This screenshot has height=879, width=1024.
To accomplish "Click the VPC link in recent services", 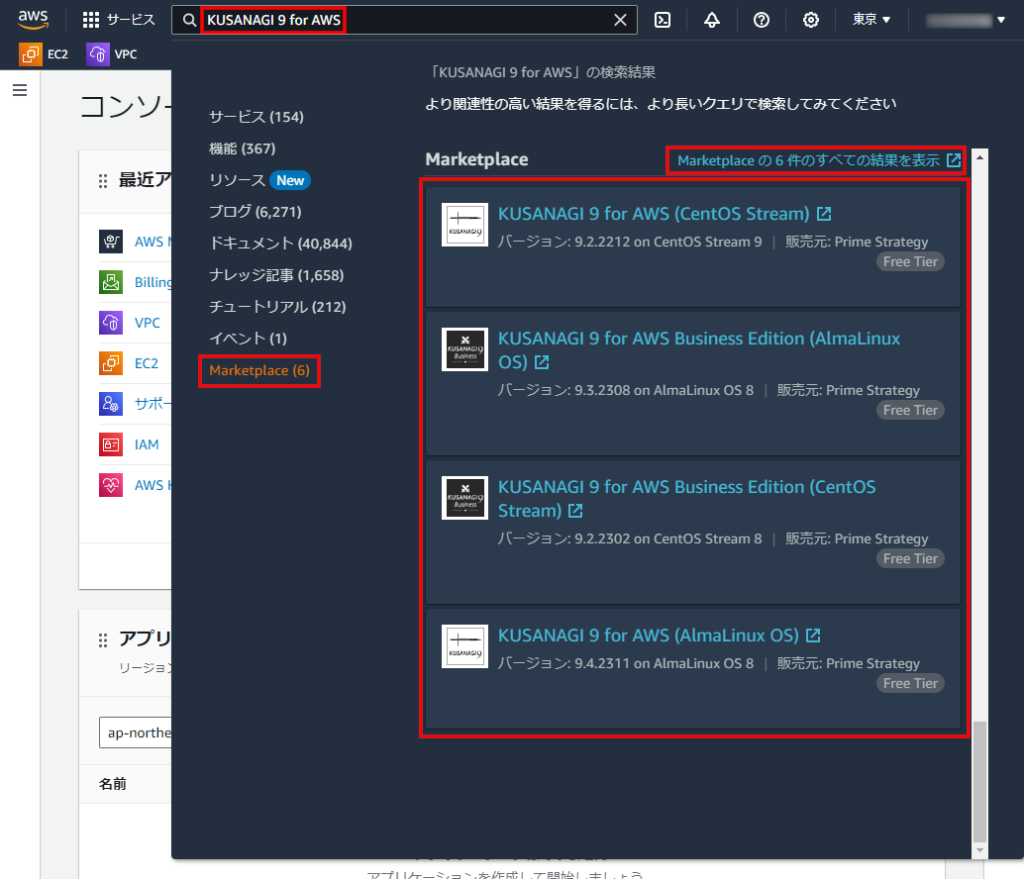I will pyautogui.click(x=147, y=323).
